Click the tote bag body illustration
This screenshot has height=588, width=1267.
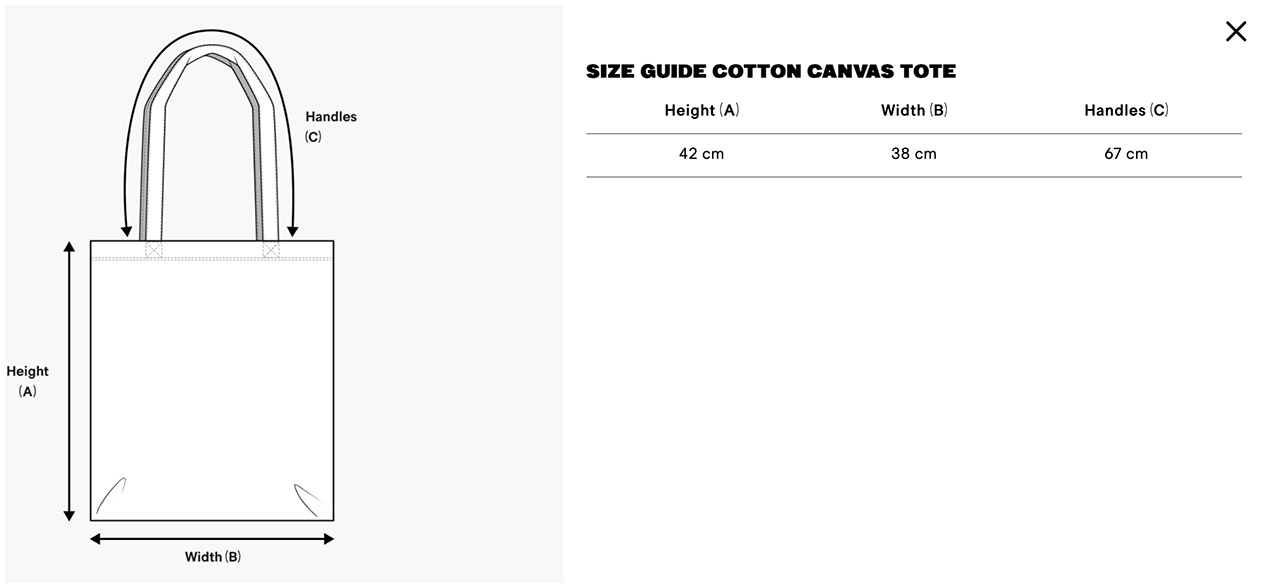point(212,390)
